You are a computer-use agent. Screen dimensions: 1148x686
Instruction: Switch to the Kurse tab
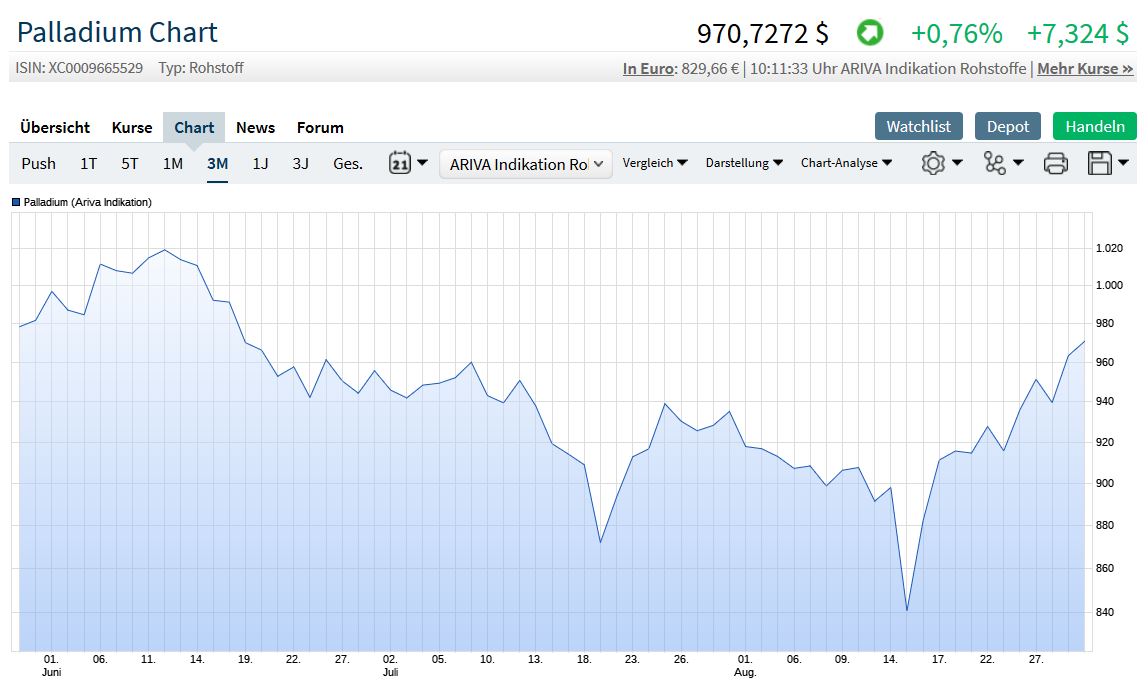(132, 127)
